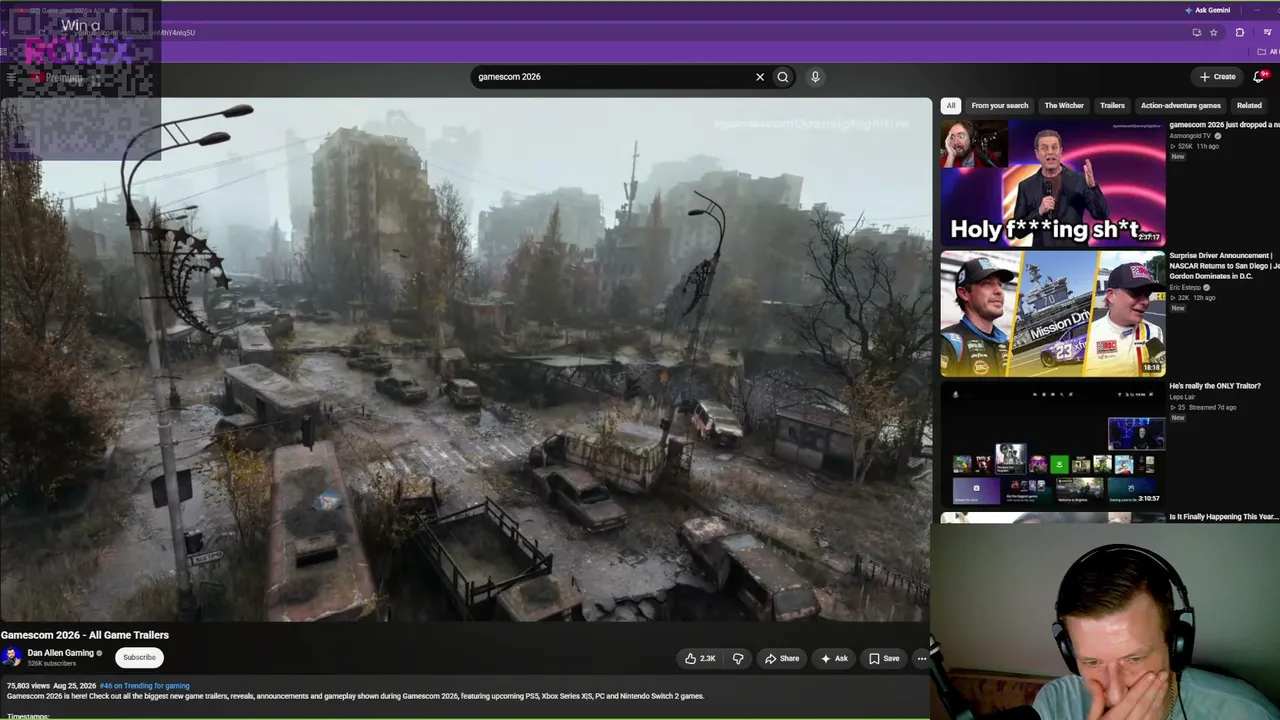Visit the Asmongold TV channel
Viewport: 1280px width, 720px height.
pyautogui.click(x=1190, y=135)
